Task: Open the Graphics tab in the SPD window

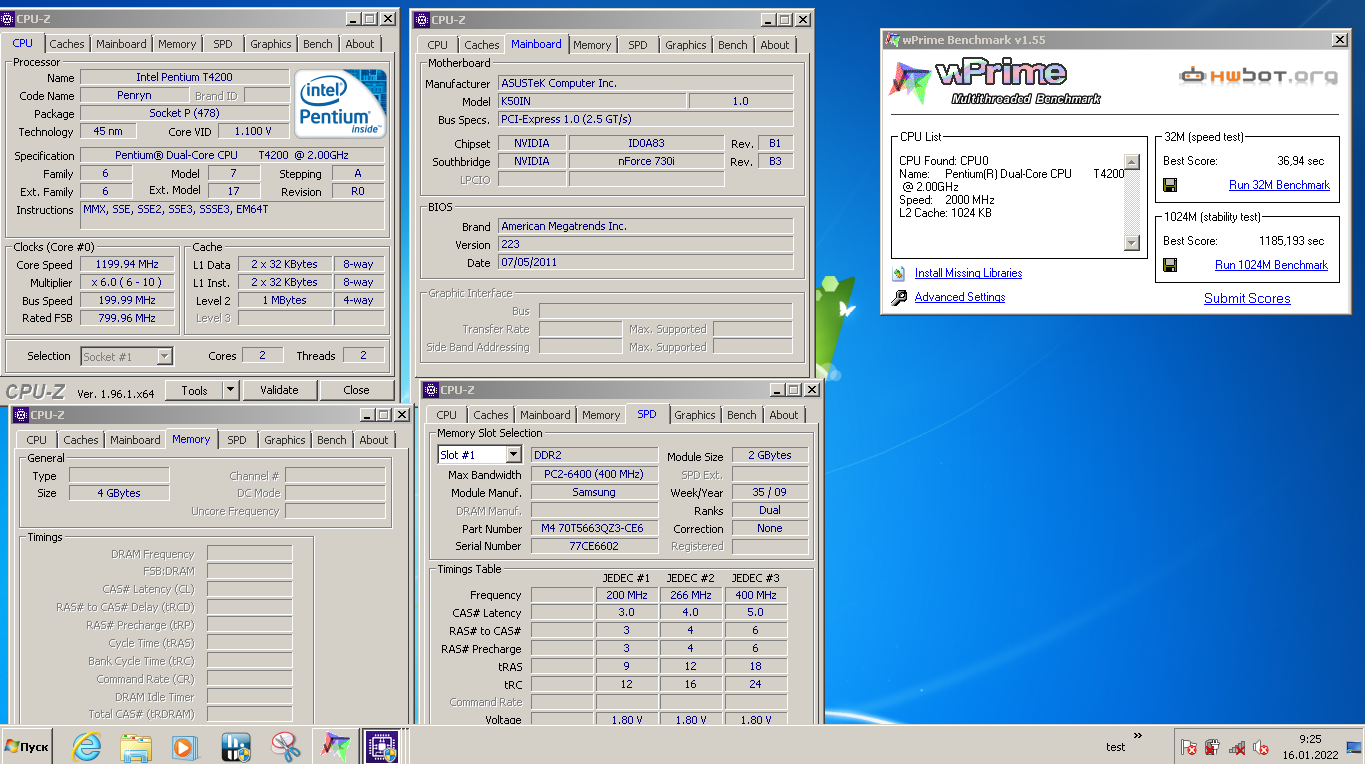Action: pyautogui.click(x=694, y=415)
